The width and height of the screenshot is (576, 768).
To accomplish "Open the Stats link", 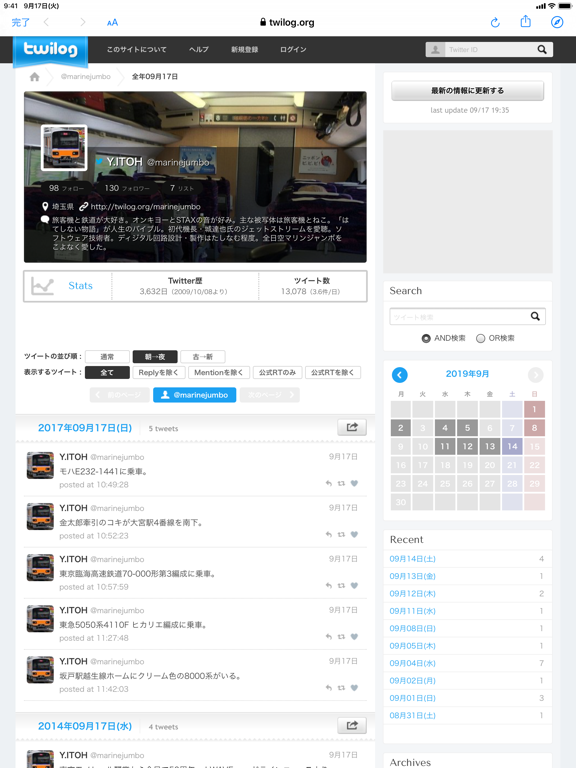I will 80,286.
